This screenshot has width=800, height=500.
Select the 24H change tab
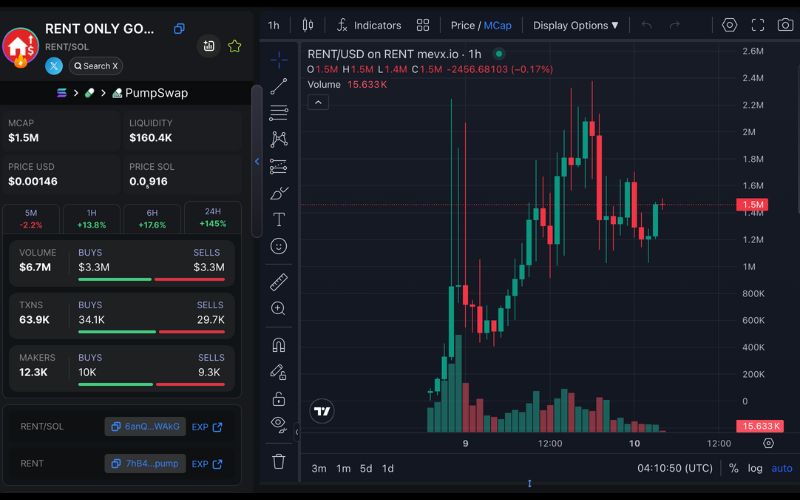(x=213, y=217)
